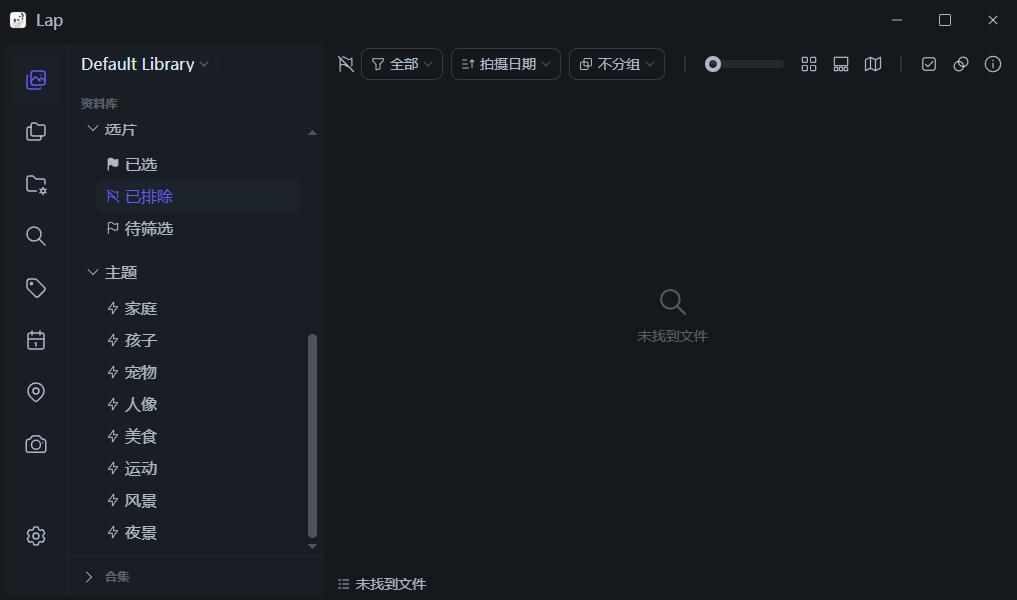Click the thumbnail size slider handle

(x=713, y=64)
